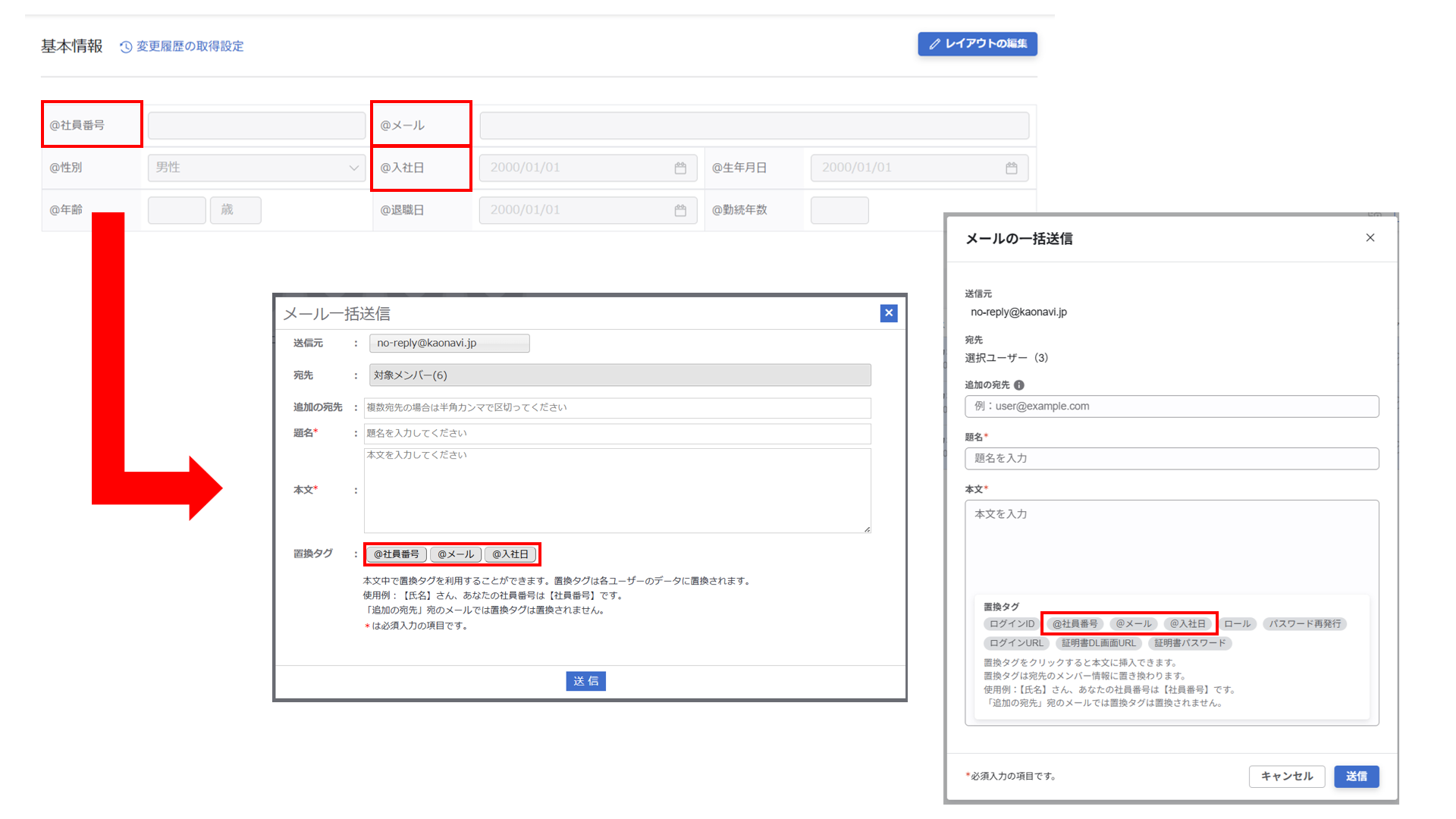Screen dimensions: 1456x819
Task: Close メールの一括送信 panel with X icon
Action: (1370, 238)
